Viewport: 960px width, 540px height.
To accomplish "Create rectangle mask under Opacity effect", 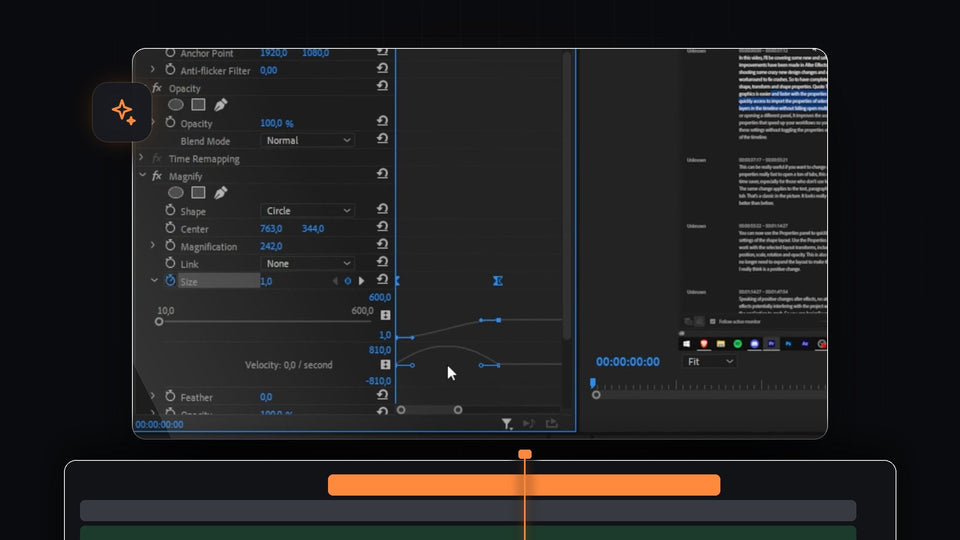I will coord(198,105).
